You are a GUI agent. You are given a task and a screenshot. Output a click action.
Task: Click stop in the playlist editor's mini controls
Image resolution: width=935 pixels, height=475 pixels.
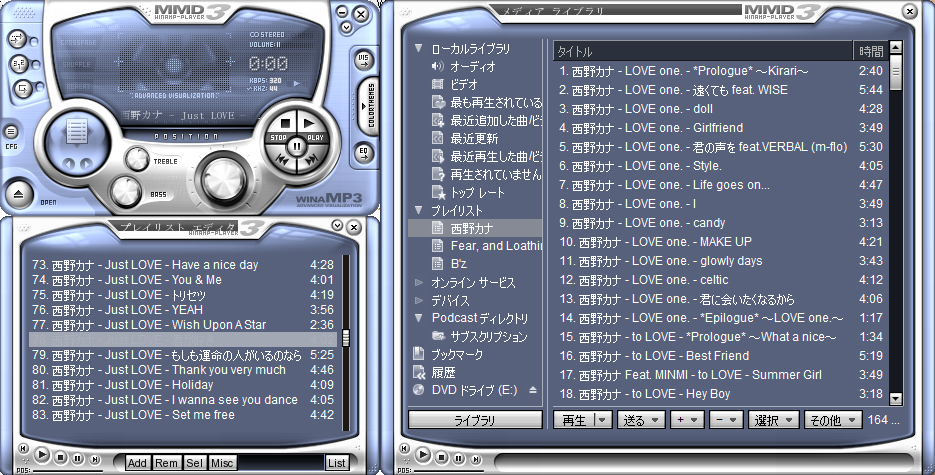coord(60,458)
